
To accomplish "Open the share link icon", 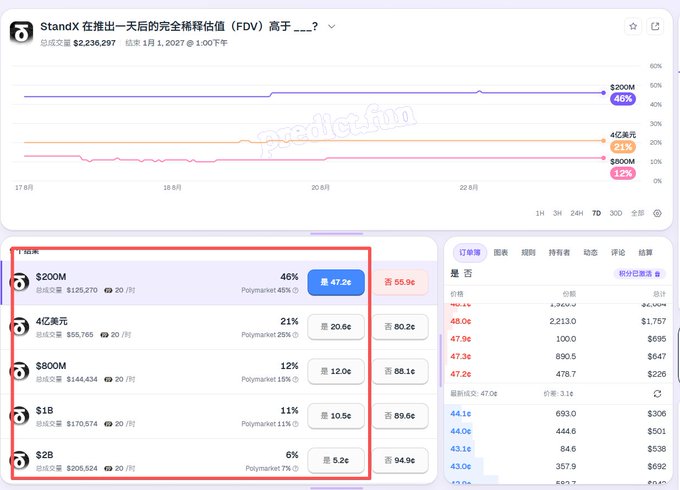I will pos(655,26).
